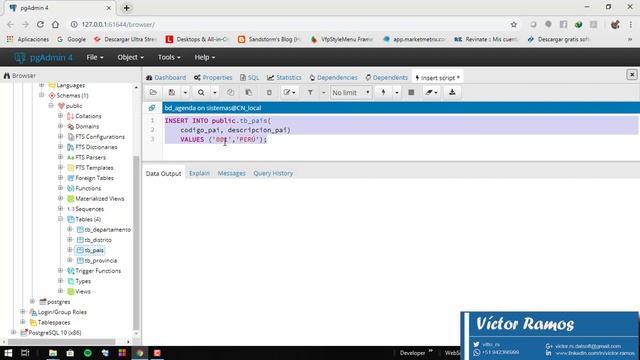Expand the Functions node

(60, 188)
